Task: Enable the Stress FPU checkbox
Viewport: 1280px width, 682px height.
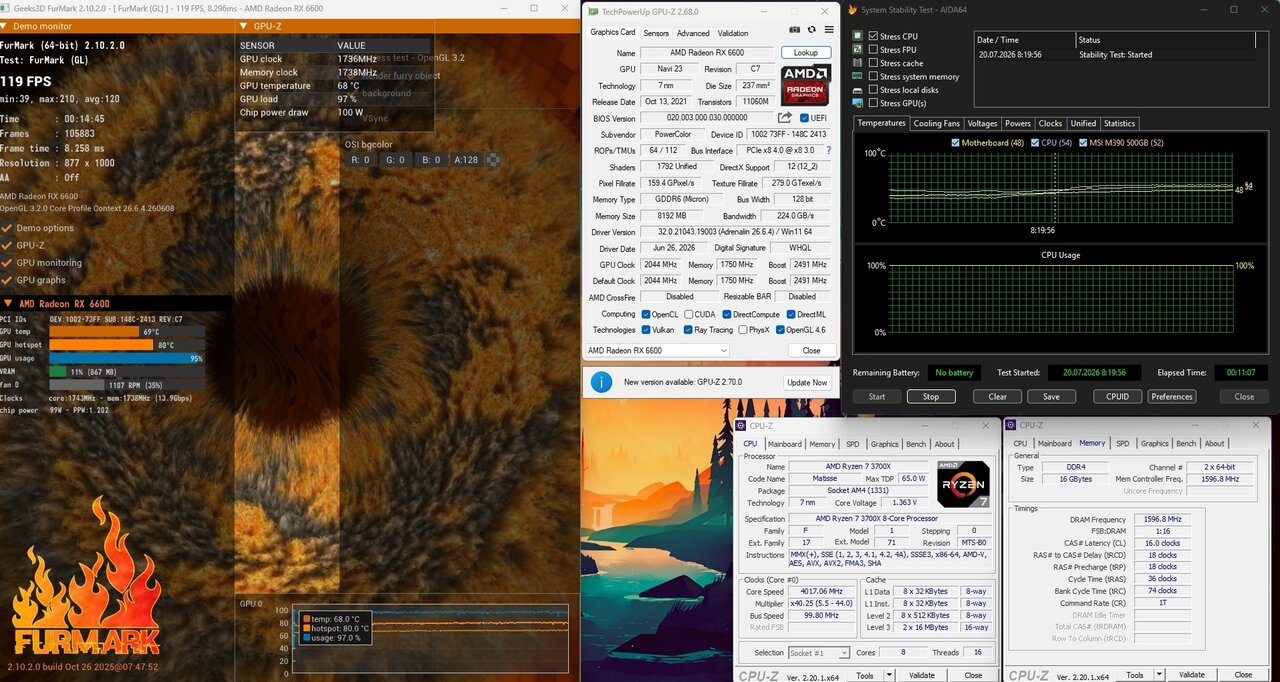Action: click(874, 49)
